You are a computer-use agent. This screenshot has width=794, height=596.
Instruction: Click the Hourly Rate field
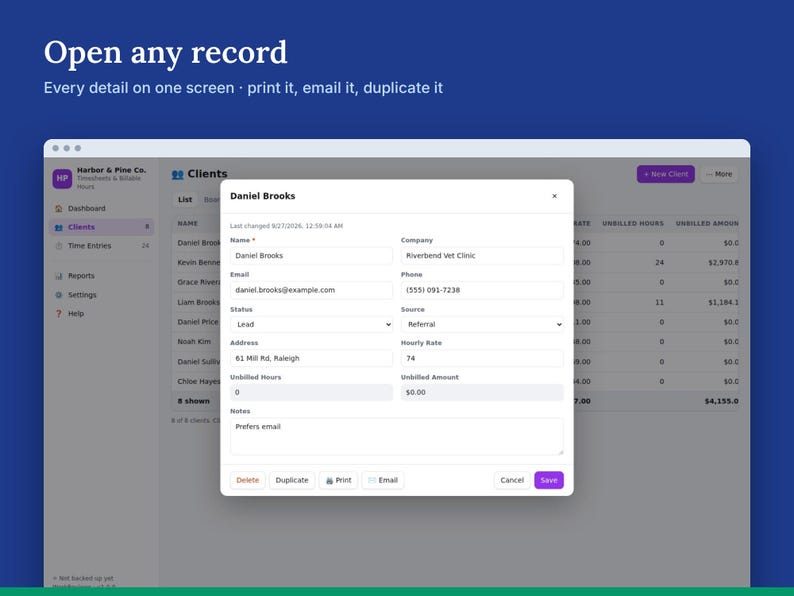pyautogui.click(x=482, y=358)
